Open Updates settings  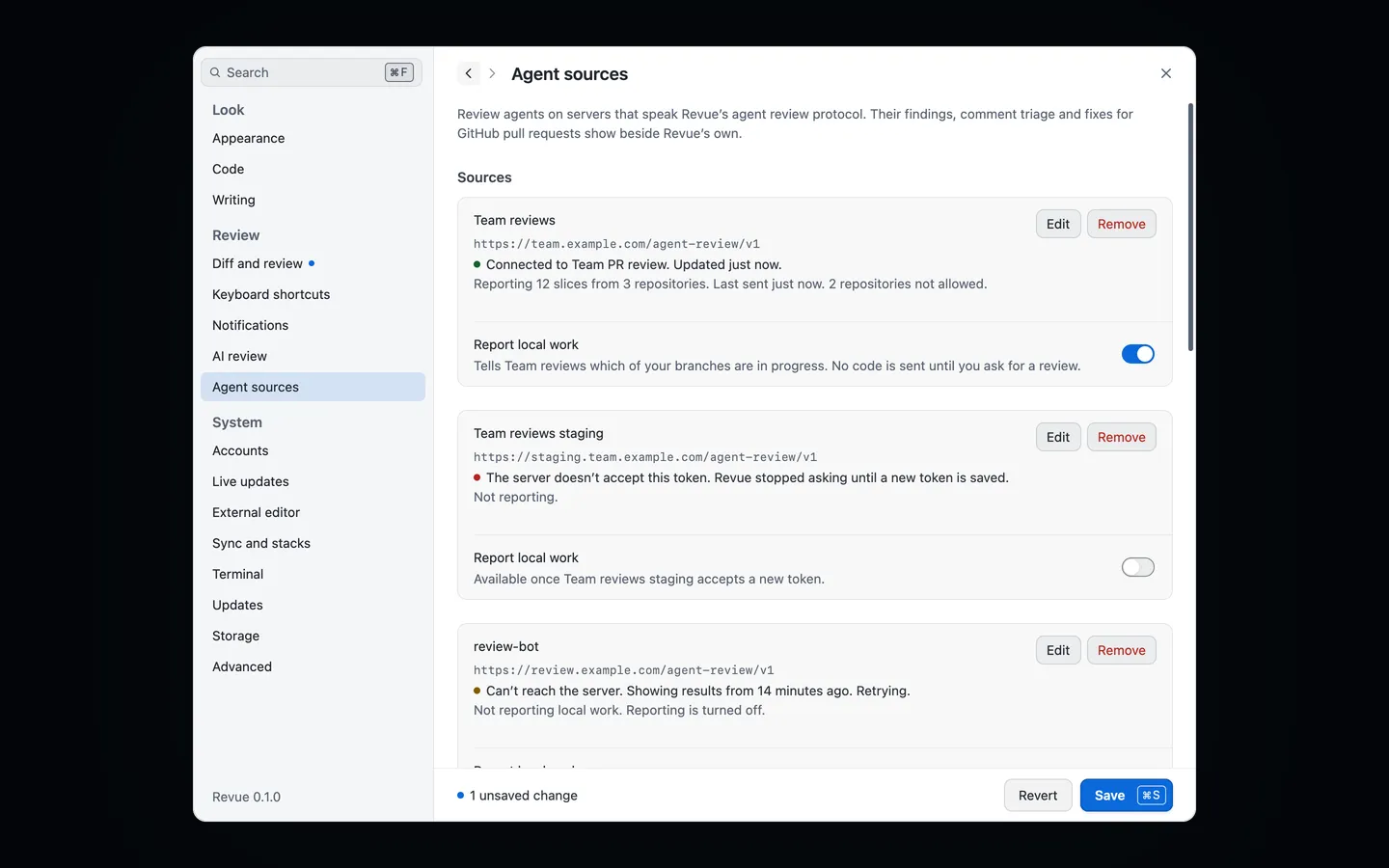point(313,605)
